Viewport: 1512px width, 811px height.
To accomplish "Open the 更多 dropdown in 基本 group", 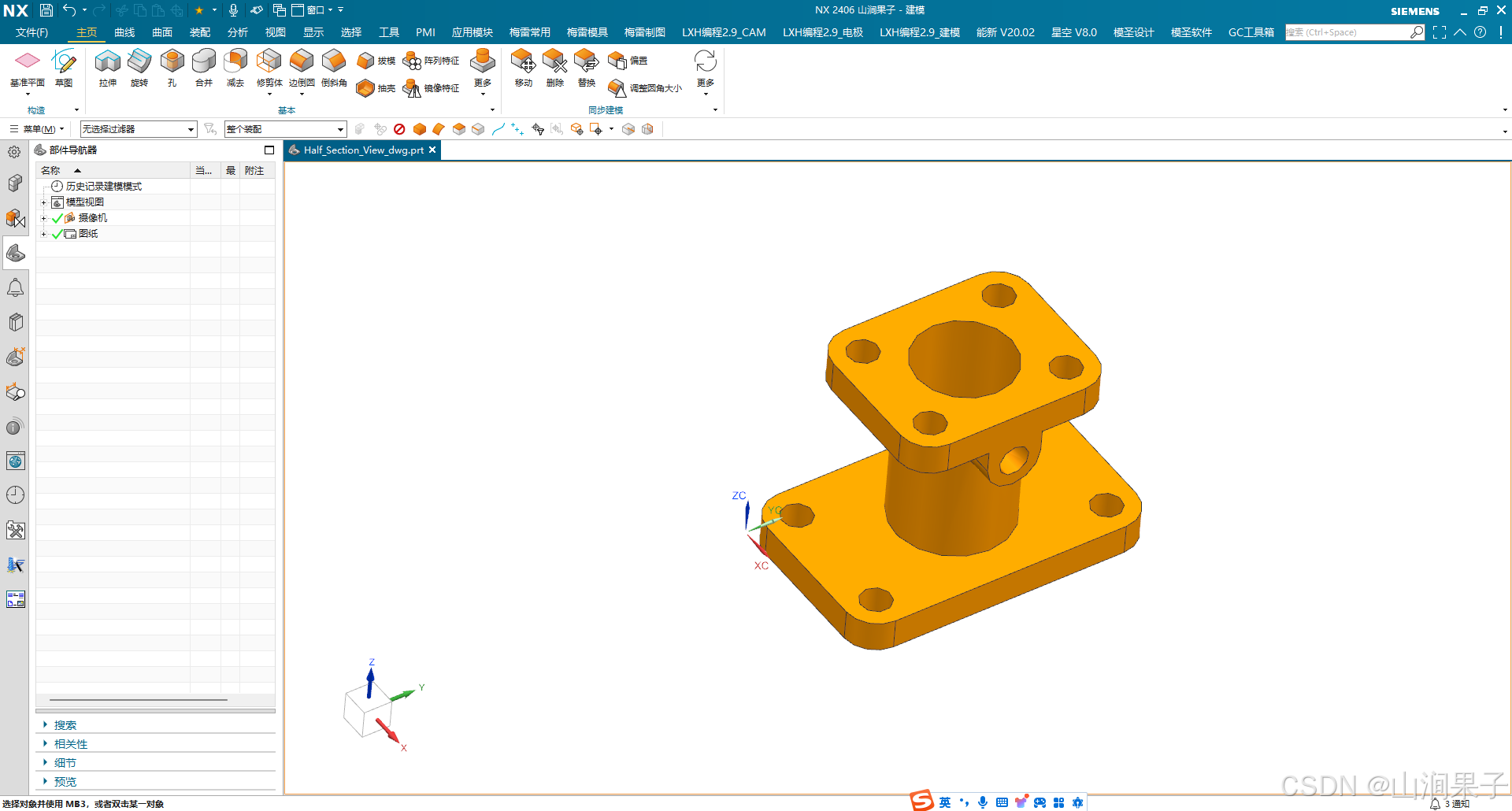I will [483, 72].
